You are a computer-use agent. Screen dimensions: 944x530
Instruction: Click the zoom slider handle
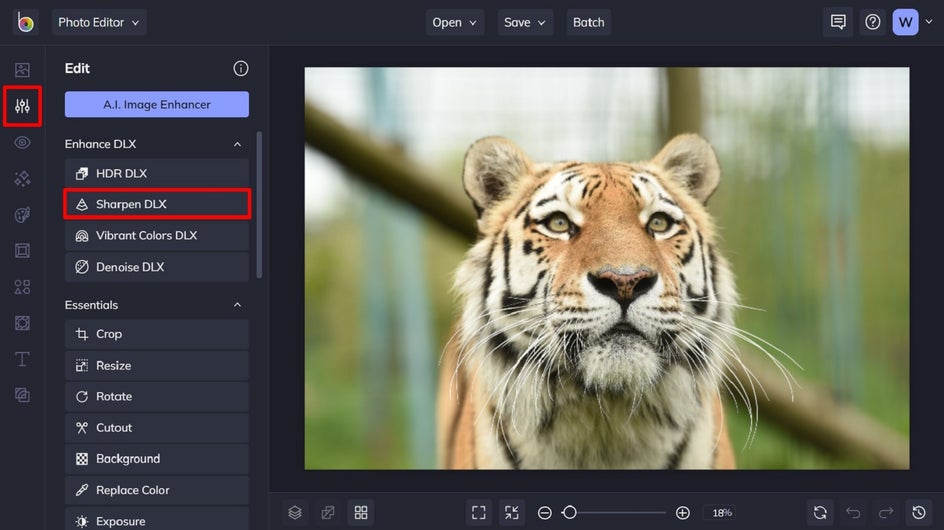click(569, 512)
